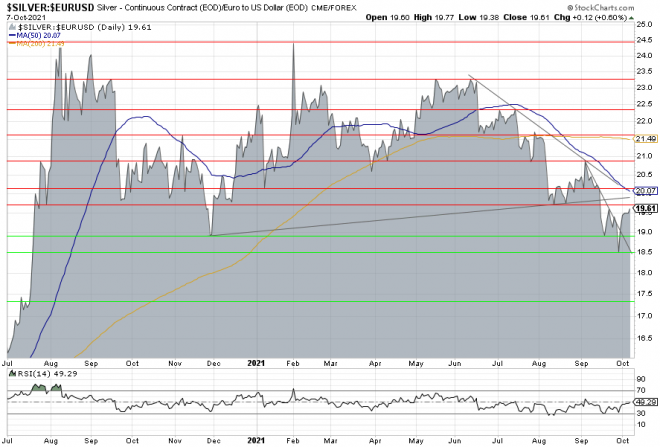This screenshot has width=660, height=447.
Task: Click the RSI(14) 49.29 indicator label
Action: (x=36, y=374)
